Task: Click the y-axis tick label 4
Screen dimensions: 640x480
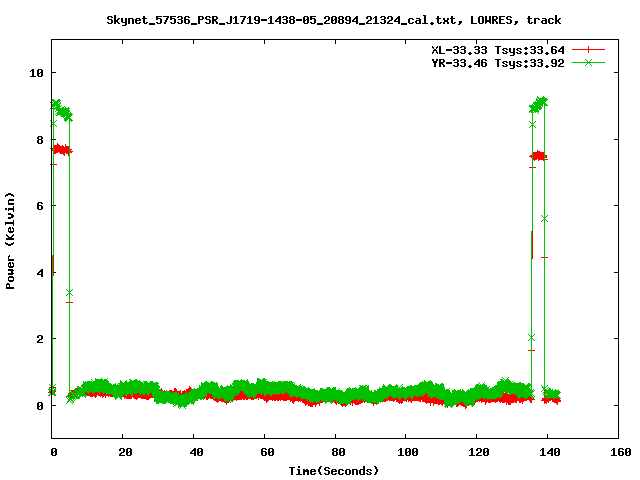Action: (40, 273)
